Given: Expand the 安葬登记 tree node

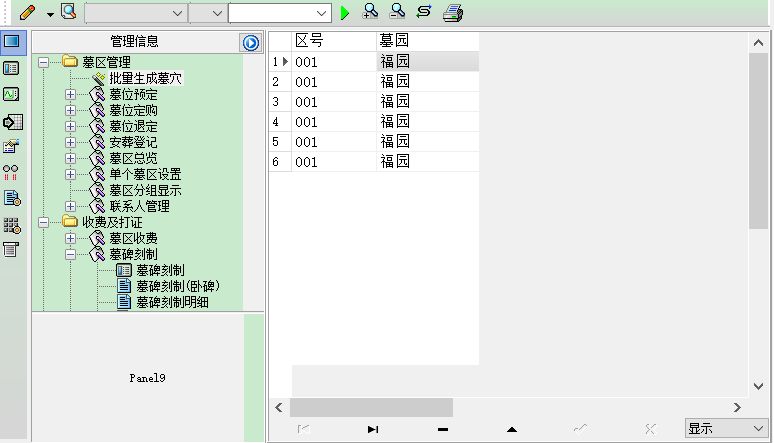Looking at the screenshot, I should click(71, 142).
